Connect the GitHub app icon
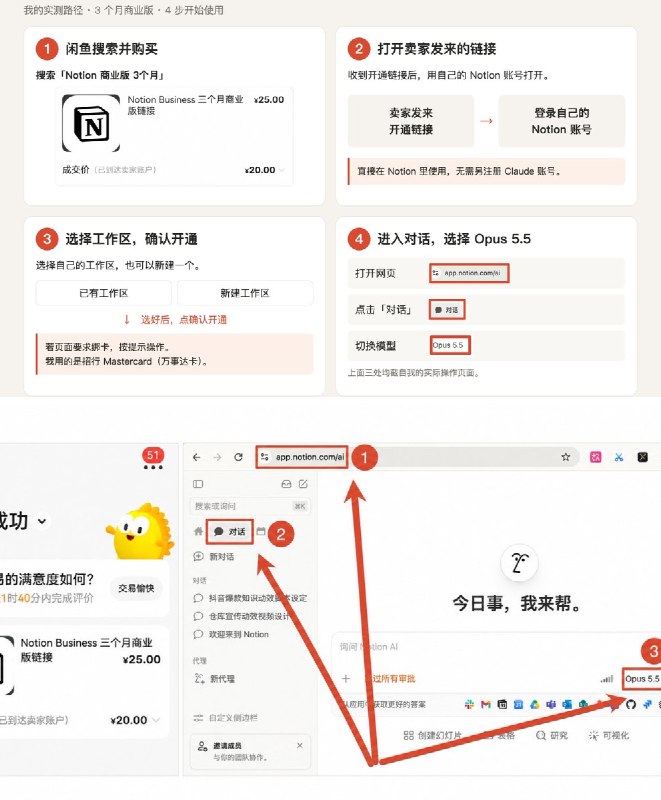The height and width of the screenshot is (800, 661). tap(631, 705)
